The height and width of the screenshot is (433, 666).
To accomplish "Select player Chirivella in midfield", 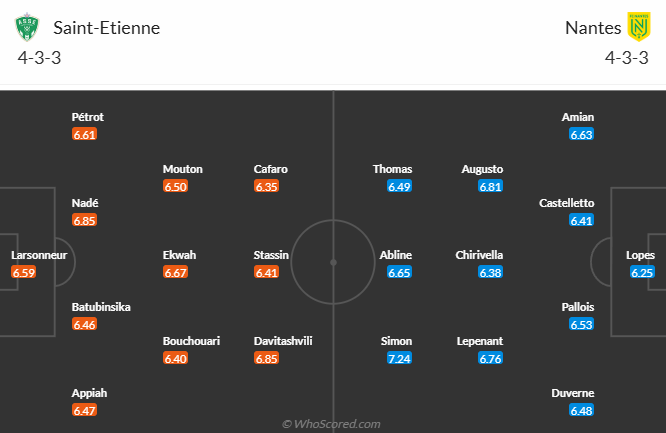I will coord(479,255).
